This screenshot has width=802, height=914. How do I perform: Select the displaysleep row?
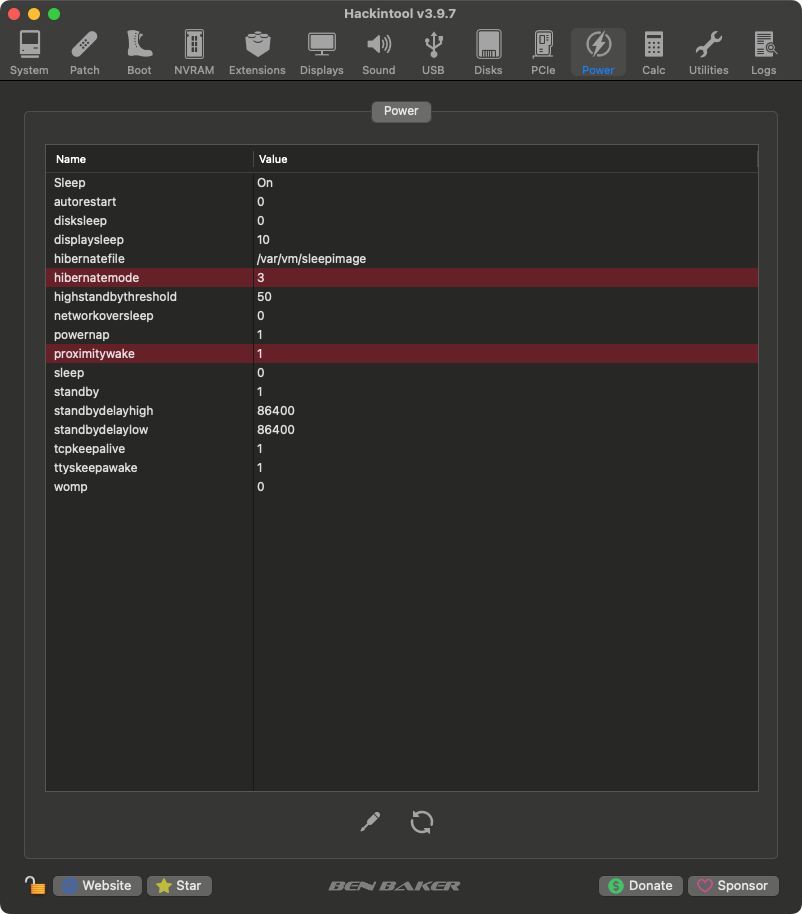[402, 240]
